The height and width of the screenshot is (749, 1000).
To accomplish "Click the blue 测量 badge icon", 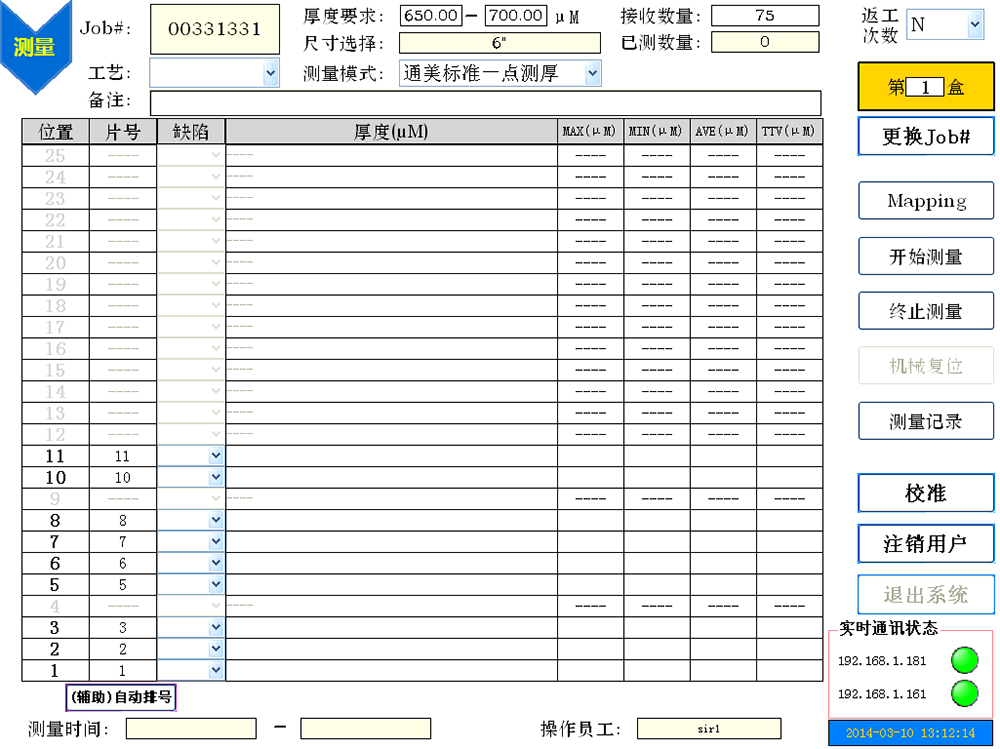I will point(35,47).
